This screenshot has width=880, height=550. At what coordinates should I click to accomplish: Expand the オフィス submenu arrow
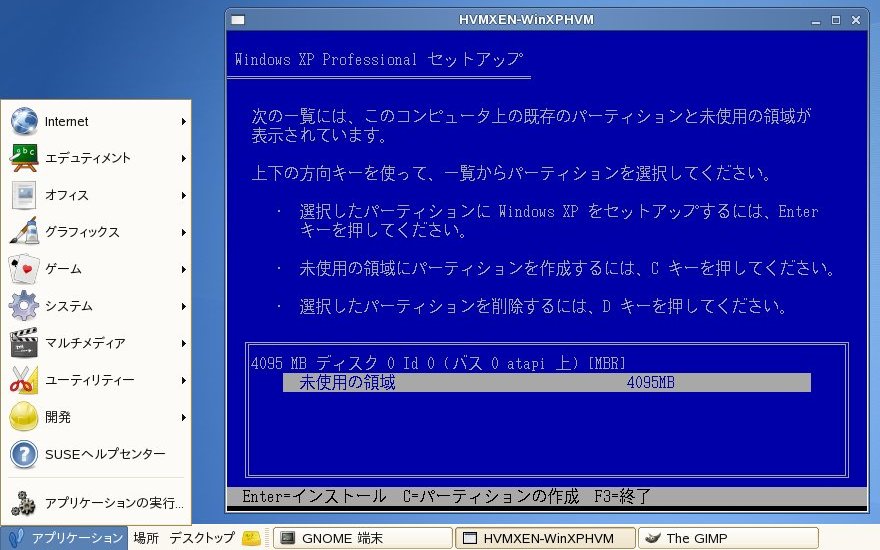click(x=184, y=195)
